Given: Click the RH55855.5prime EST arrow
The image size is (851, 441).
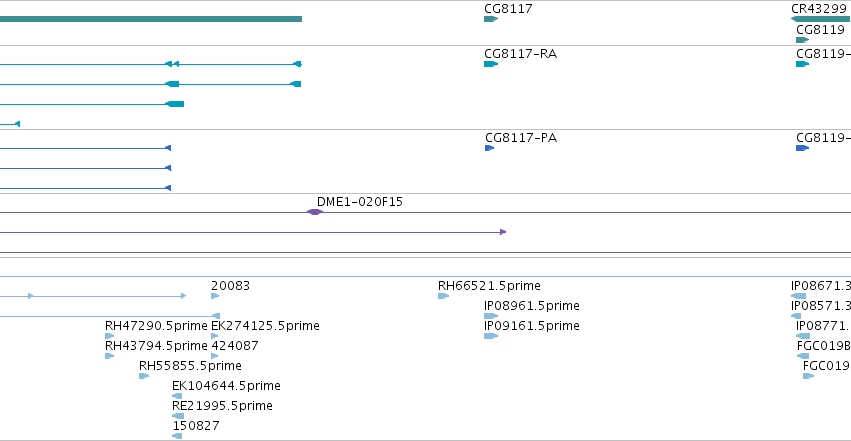Looking at the screenshot, I should click(x=144, y=376).
